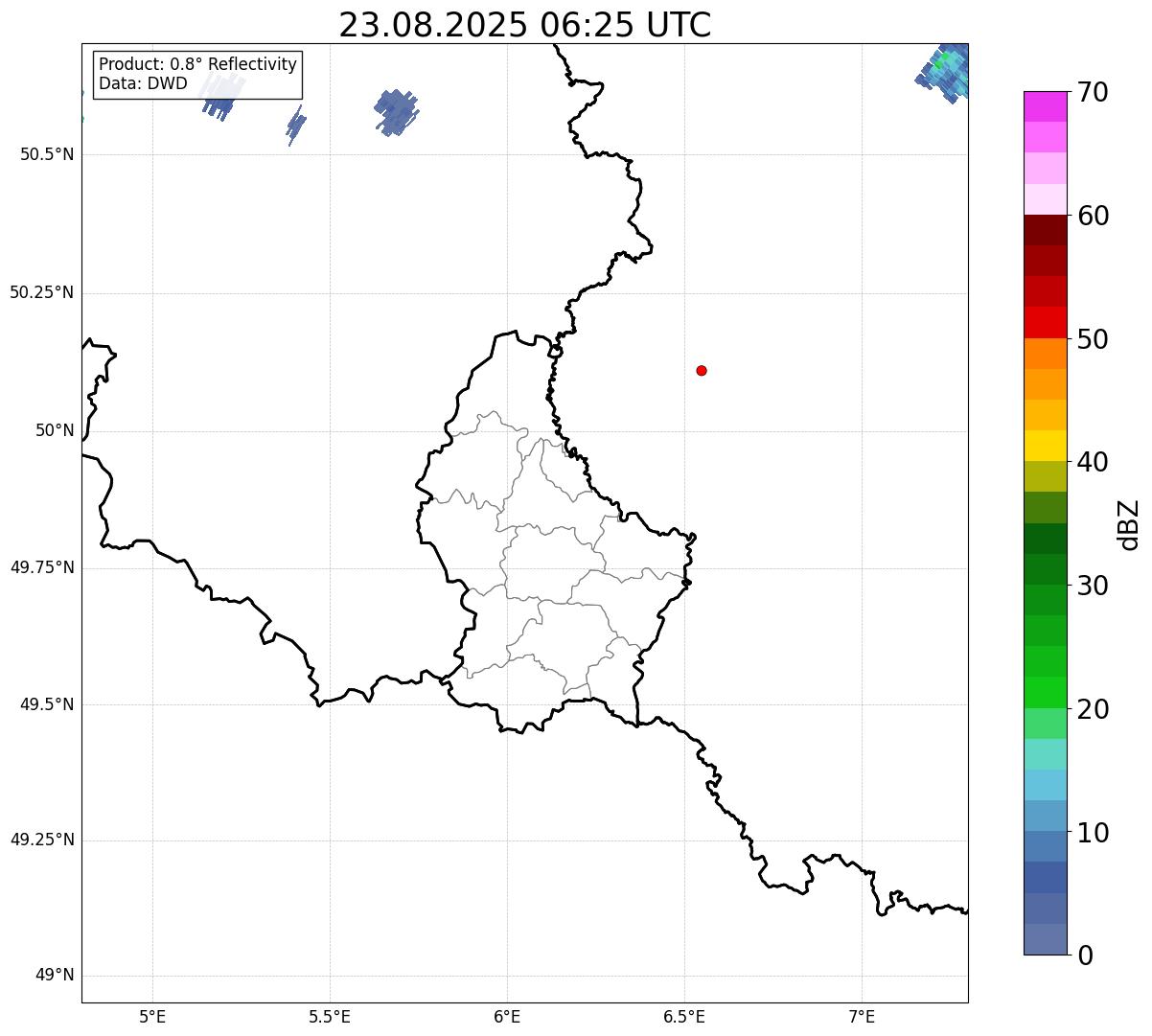The height and width of the screenshot is (1036, 1152).
Task: Click the blue 10 dBZ colorbar segment
Action: [1045, 816]
